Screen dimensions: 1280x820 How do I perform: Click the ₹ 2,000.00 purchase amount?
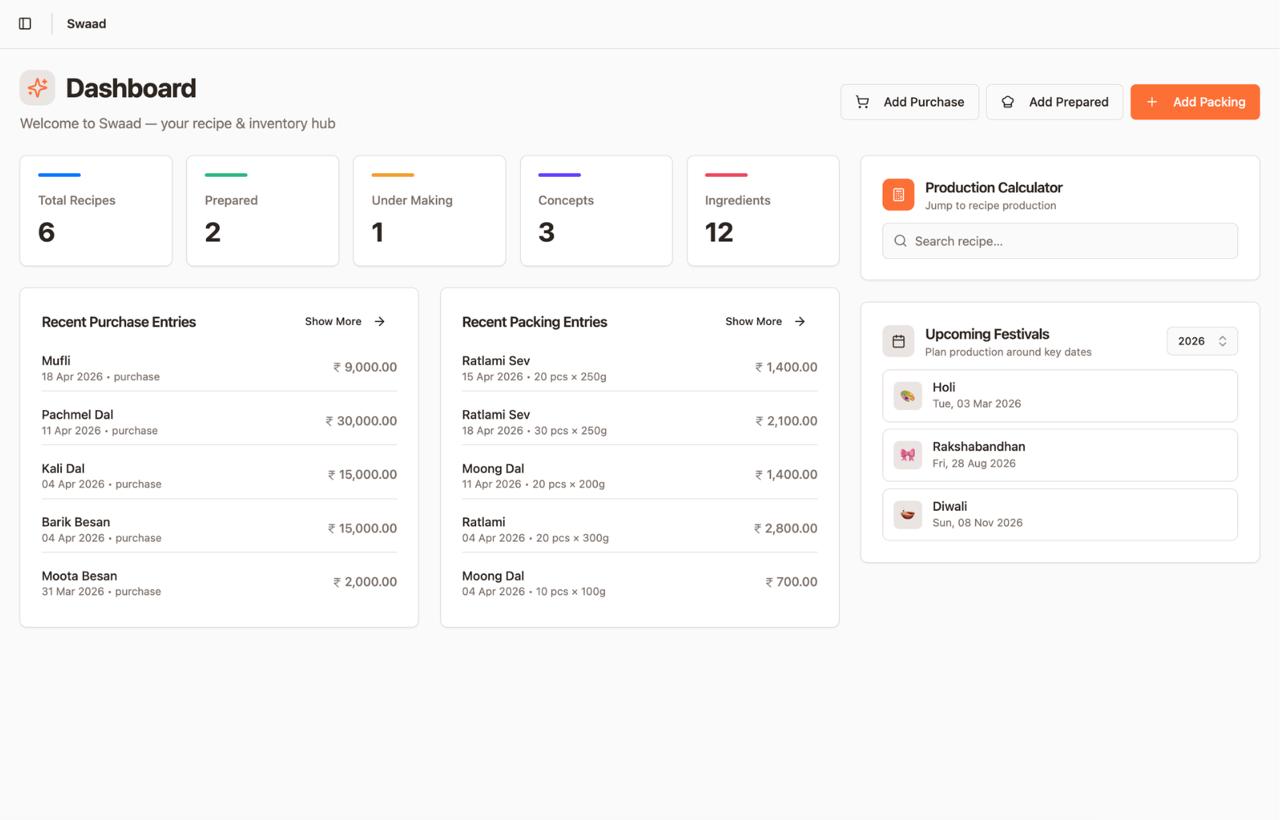coord(365,582)
